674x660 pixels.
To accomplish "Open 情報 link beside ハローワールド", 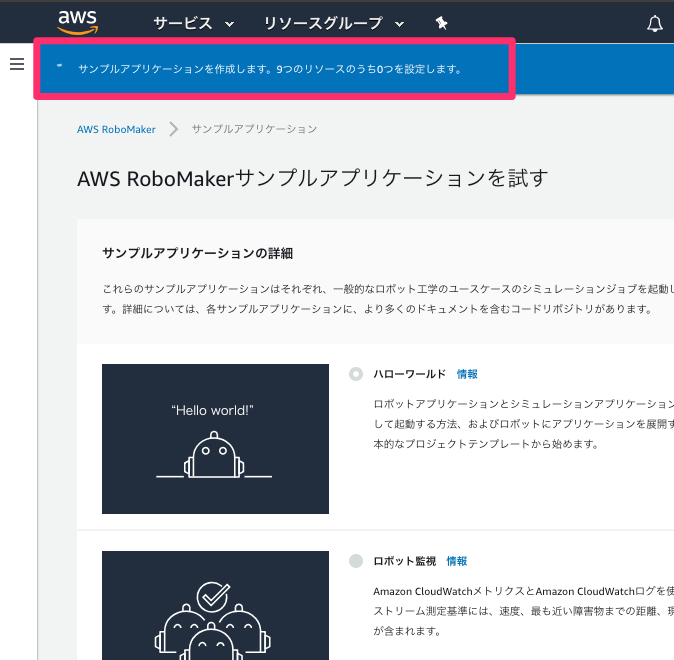I will [467, 374].
